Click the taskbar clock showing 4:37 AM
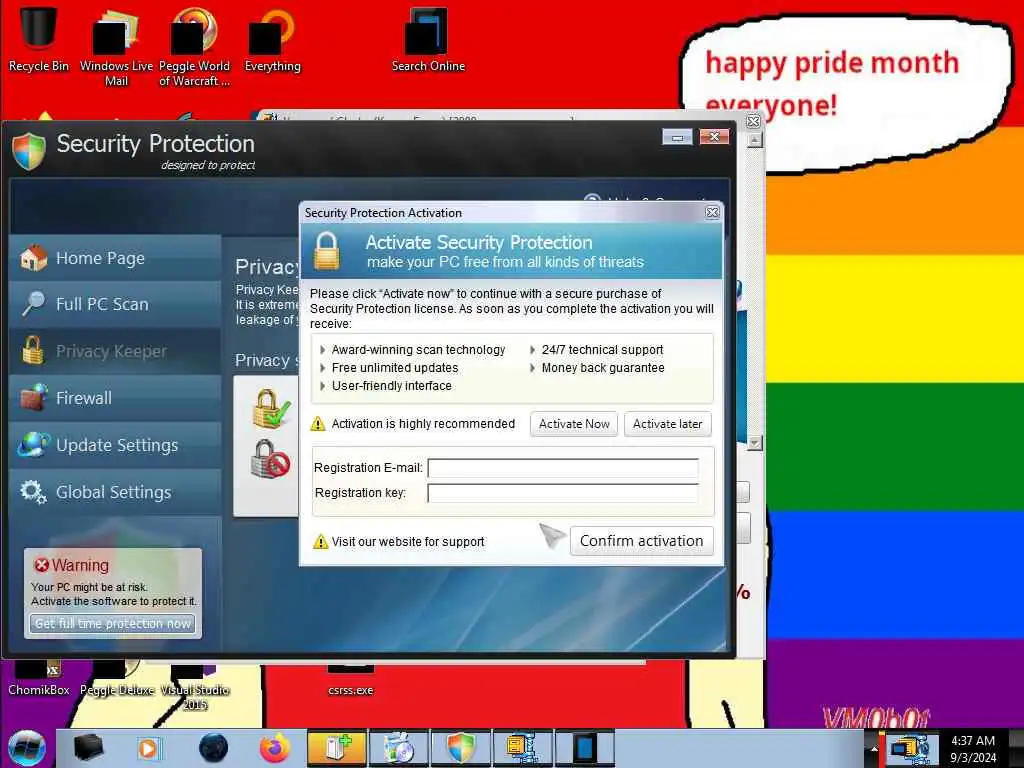 coord(973,749)
